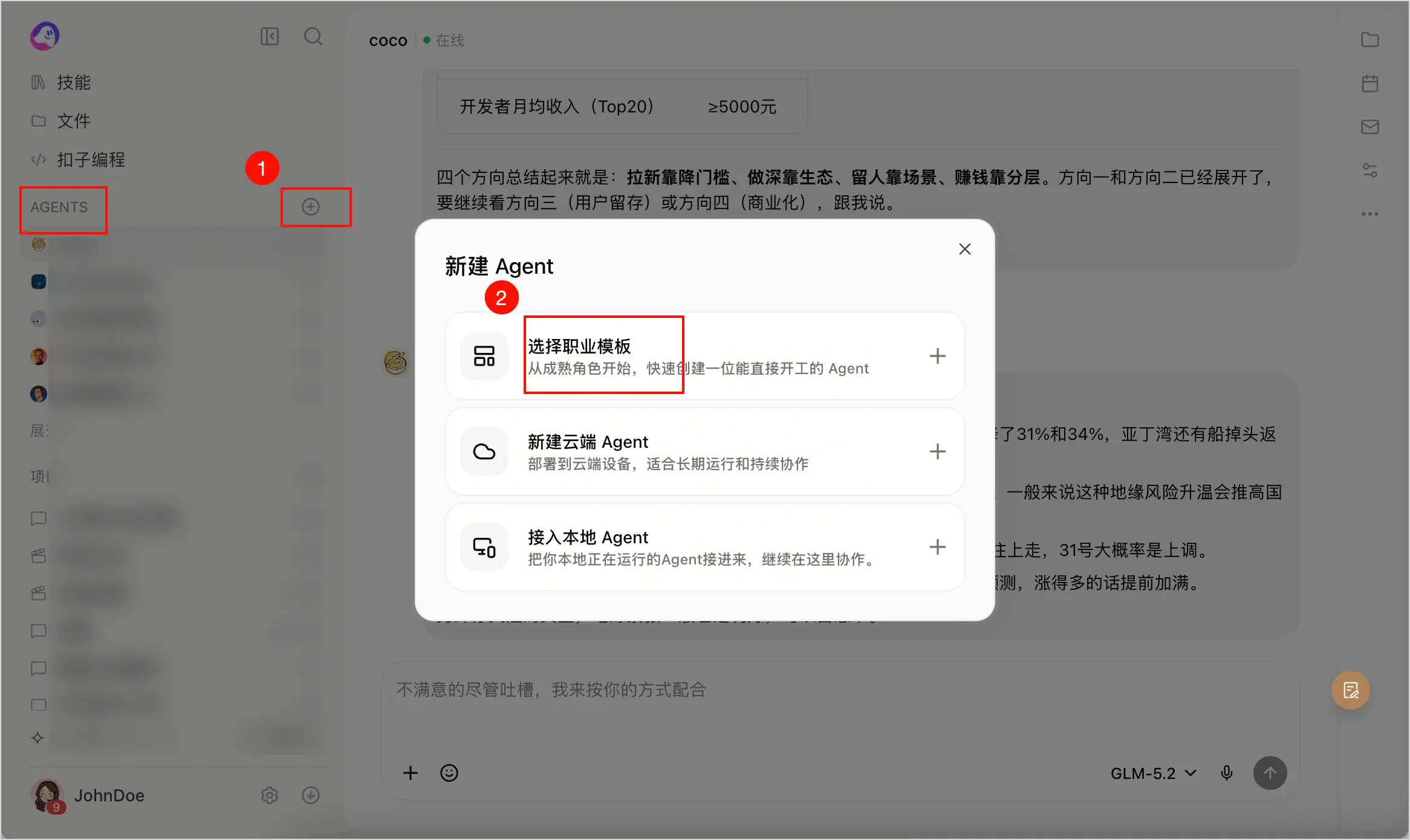The width and height of the screenshot is (1410, 840).
Task: Open the mail envelope icon
Action: pyautogui.click(x=1369, y=127)
